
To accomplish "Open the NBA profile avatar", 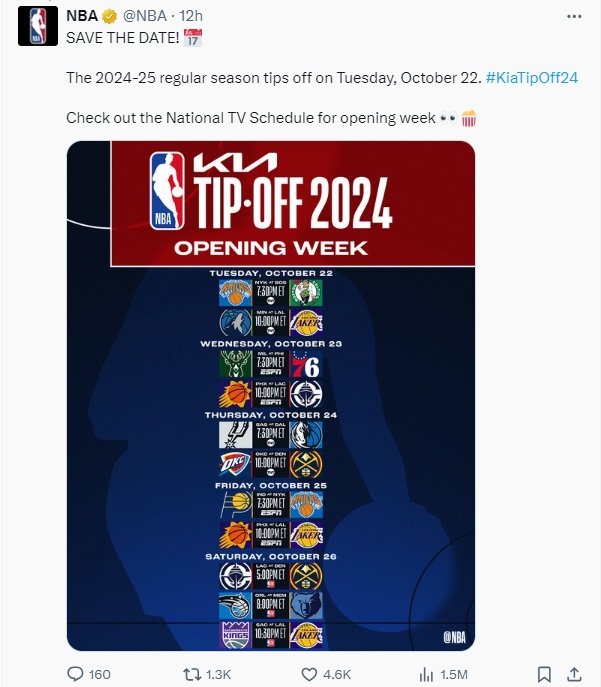I will [38, 26].
